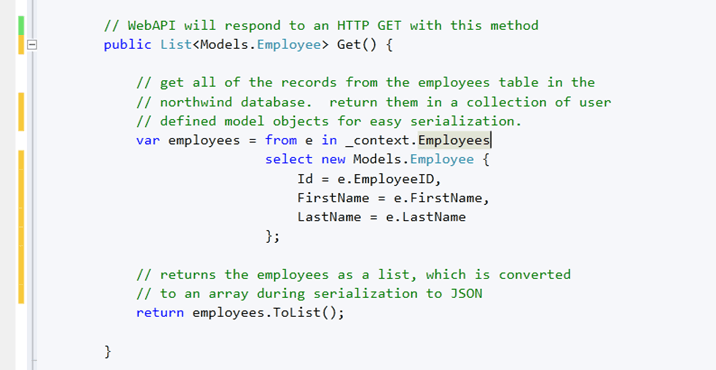Screen dimensions: 716x370
Task: Click 'Employee' in 'new Models.Employee'
Action: [442, 159]
